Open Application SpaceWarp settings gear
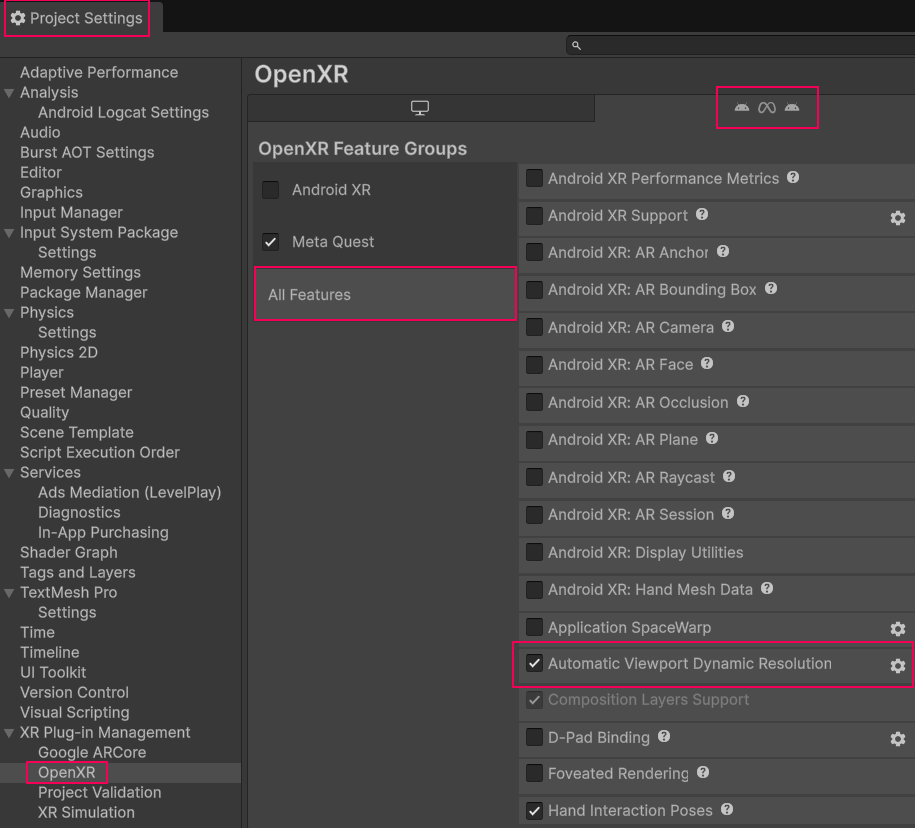Image resolution: width=915 pixels, height=828 pixels. click(x=897, y=628)
